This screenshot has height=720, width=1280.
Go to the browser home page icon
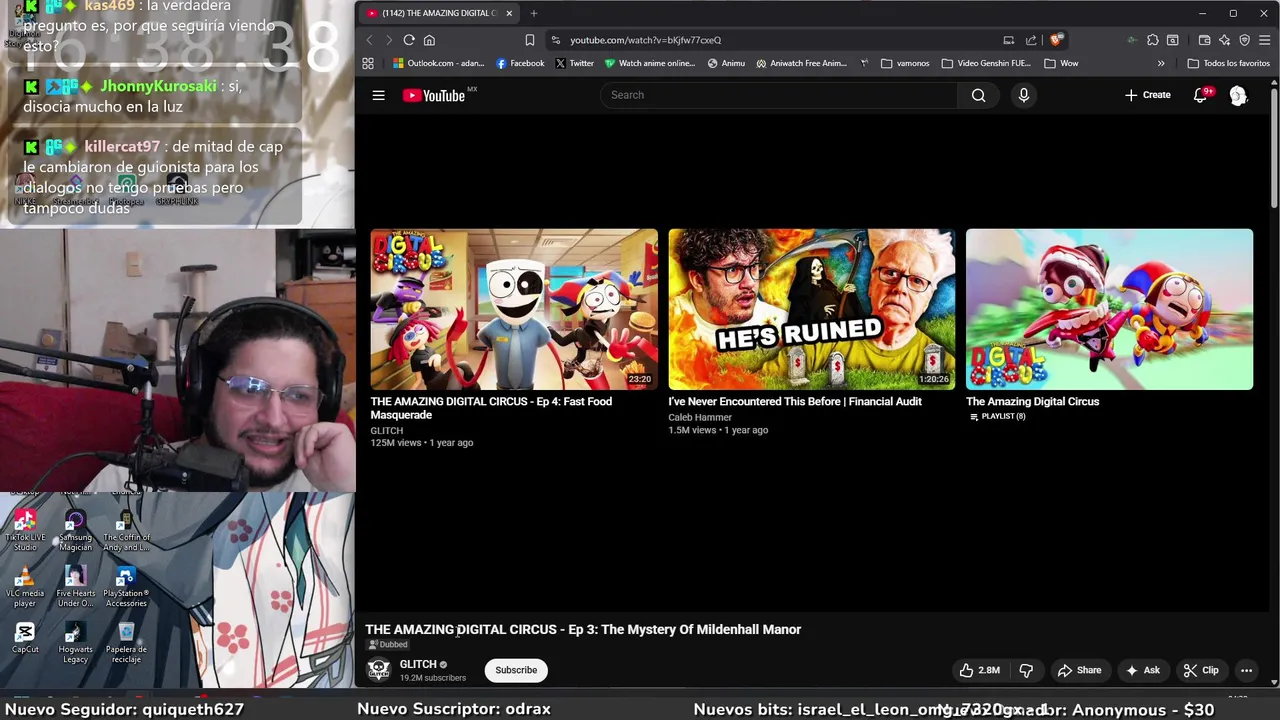[x=429, y=40]
